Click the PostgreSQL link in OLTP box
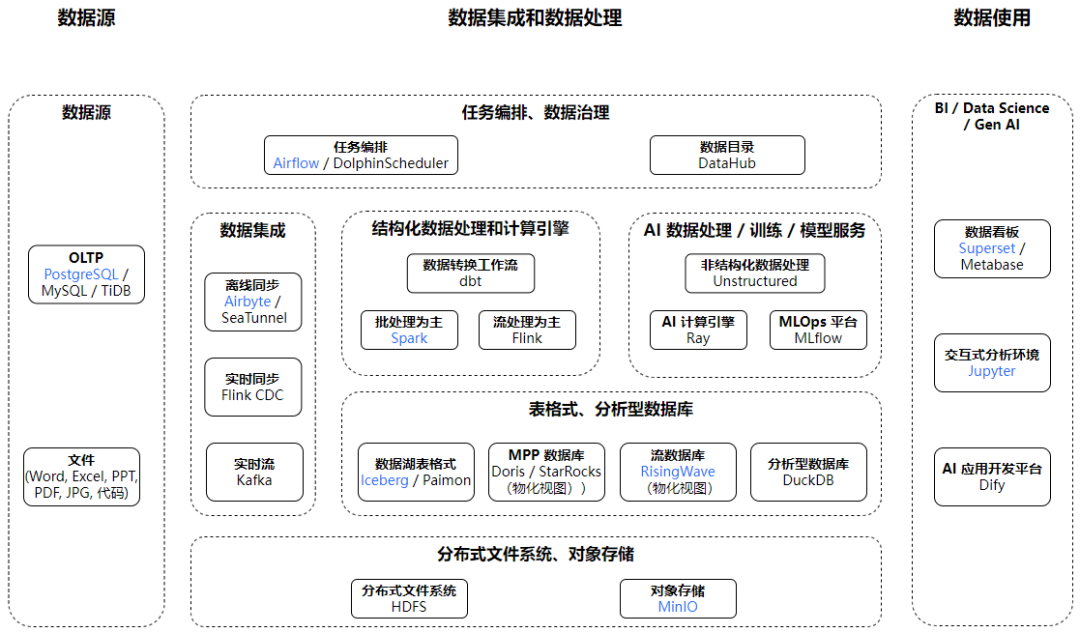The image size is (1080, 633). (x=81, y=274)
